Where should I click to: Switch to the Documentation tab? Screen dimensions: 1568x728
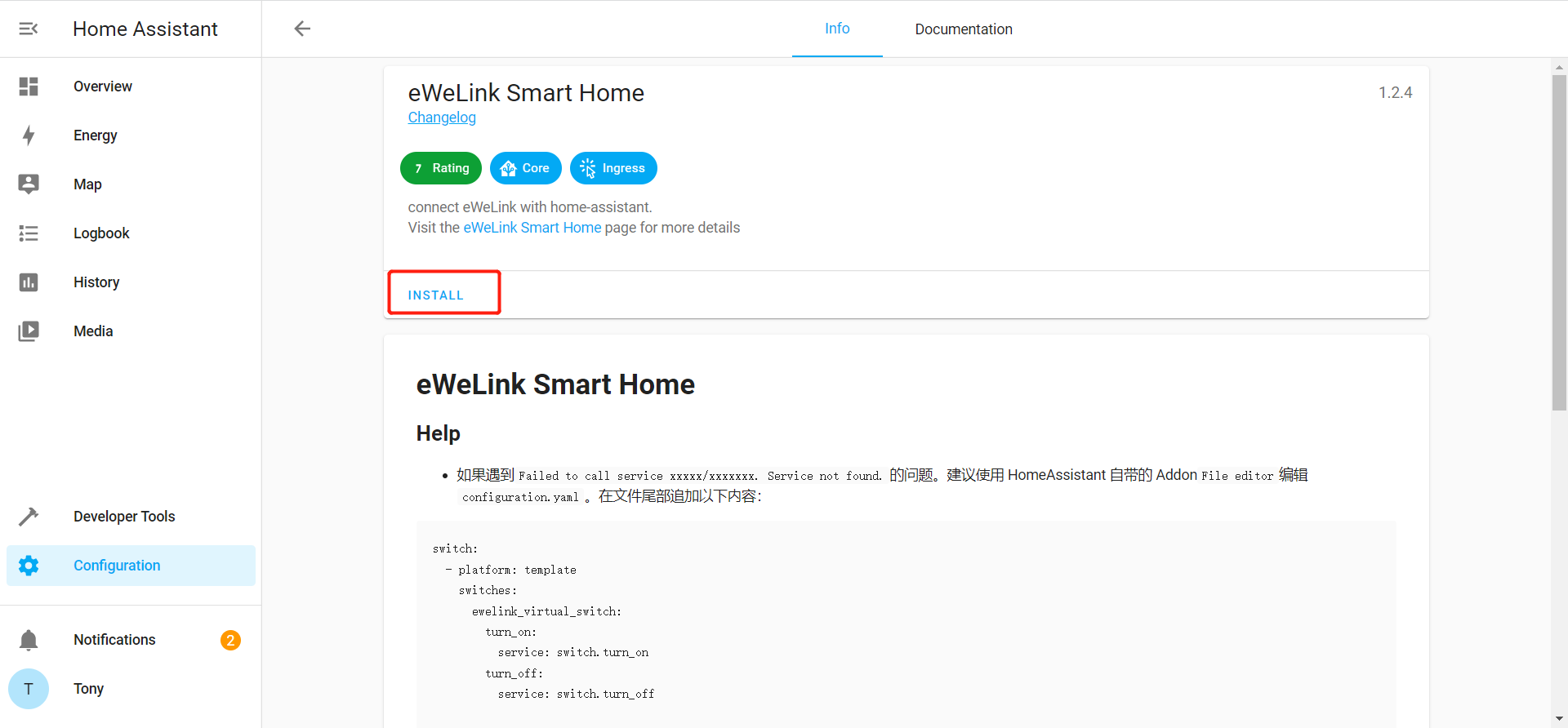pos(964,29)
